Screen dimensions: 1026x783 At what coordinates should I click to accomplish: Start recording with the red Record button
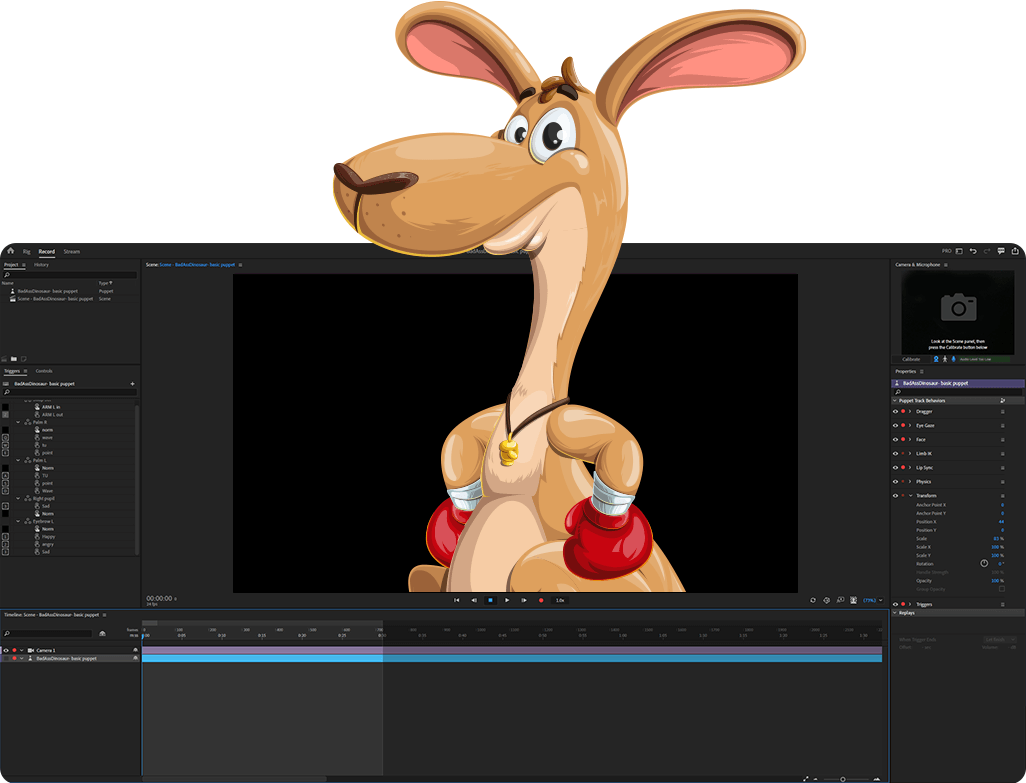[x=541, y=599]
